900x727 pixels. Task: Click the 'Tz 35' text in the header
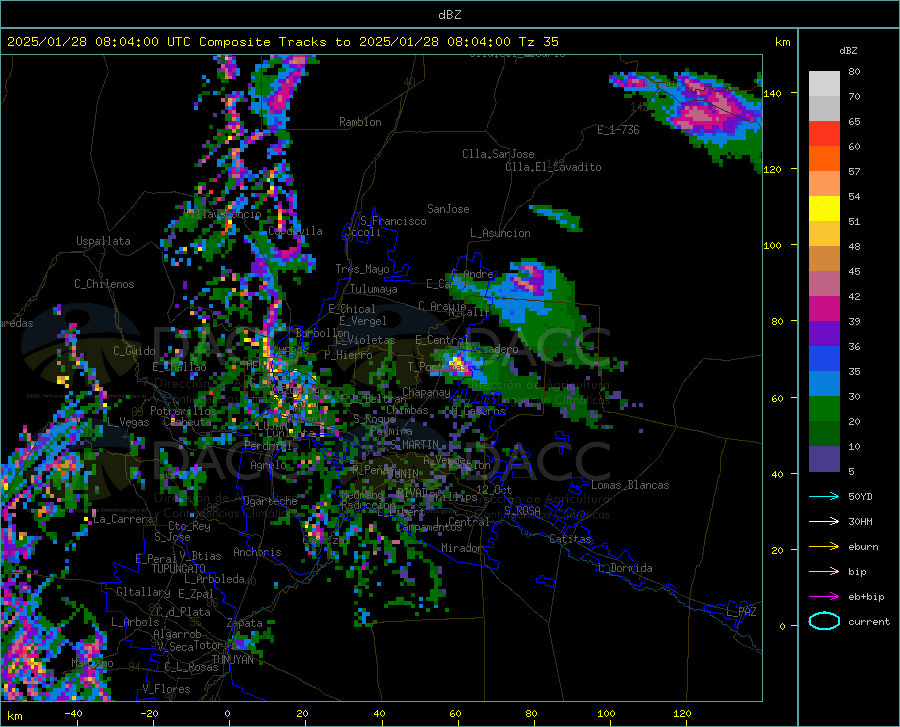(x=538, y=42)
